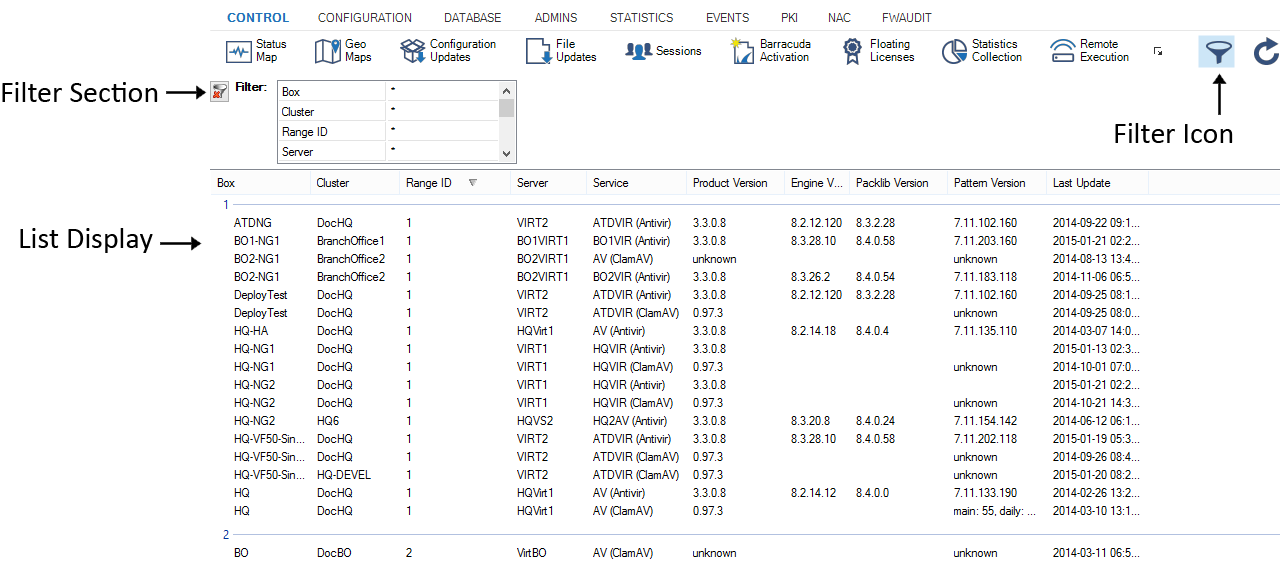Viewport: 1282px width, 570px height.
Task: Click pattern version 7.11.133.190 cell
Action: (x=985, y=493)
